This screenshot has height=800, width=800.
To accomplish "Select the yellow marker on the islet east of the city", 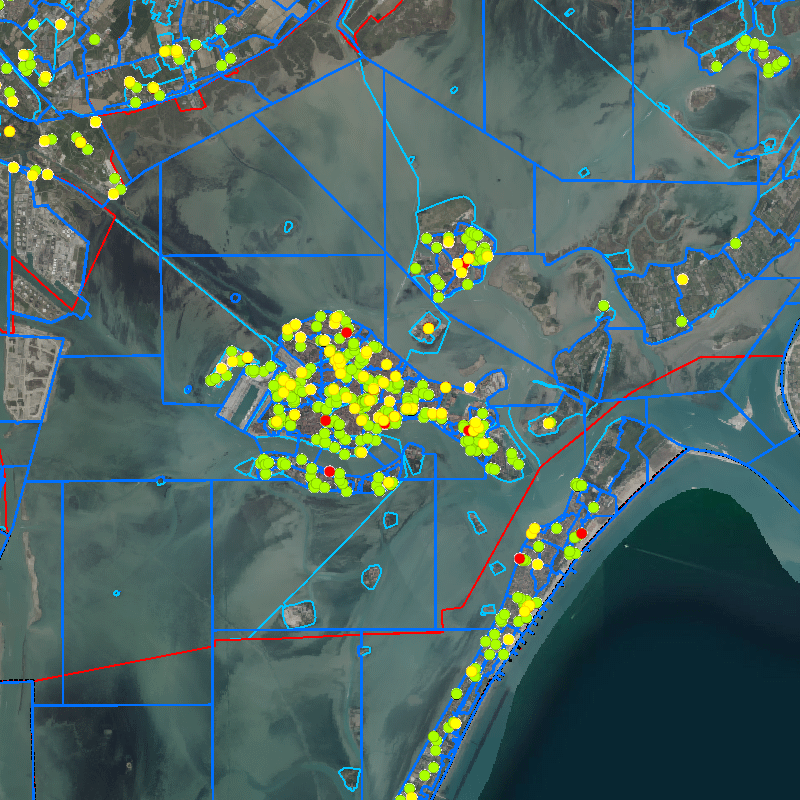I will tap(549, 423).
